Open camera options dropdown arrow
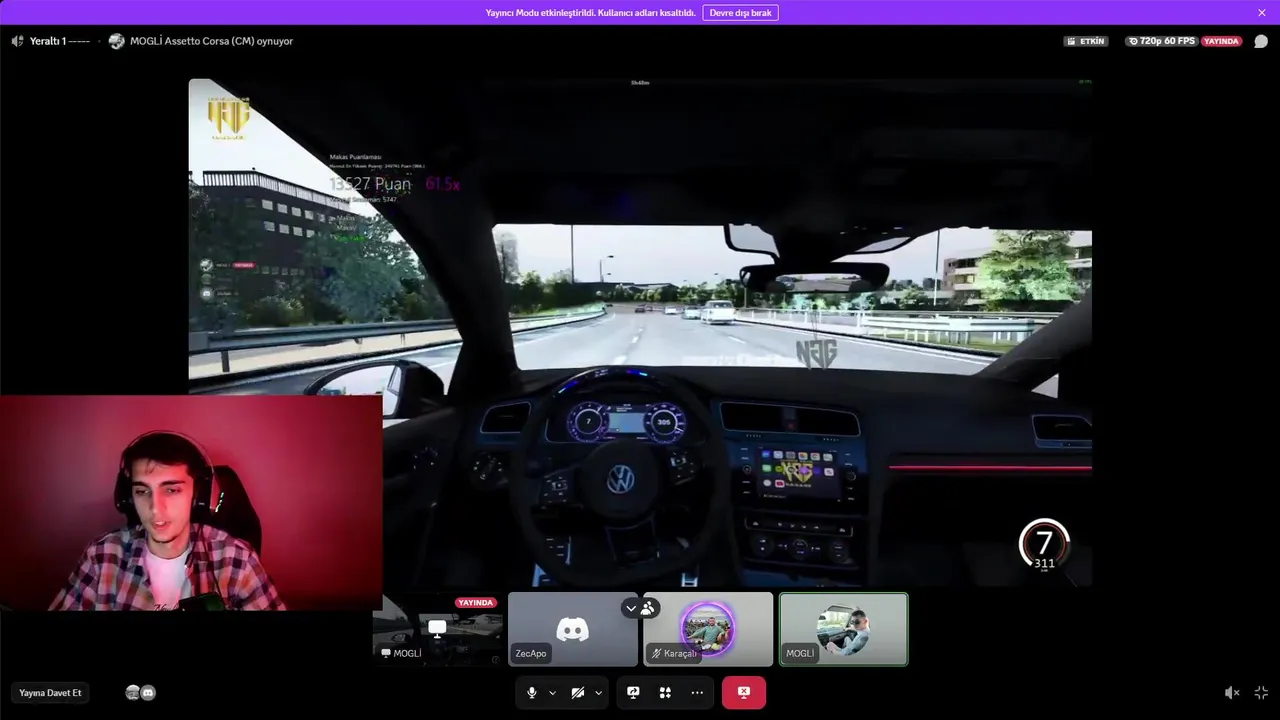The image size is (1280, 720). coord(598,693)
